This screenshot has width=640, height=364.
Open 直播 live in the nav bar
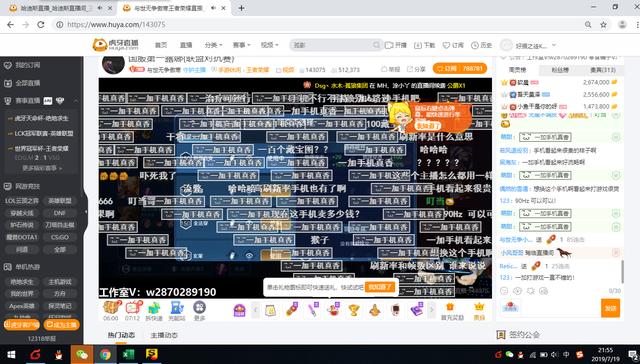coord(186,45)
